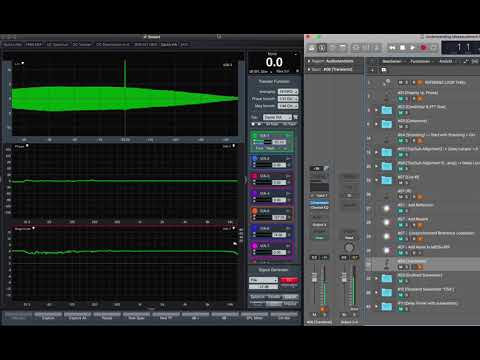Open the Ansicht menu in tracks area
Viewport: 480px width, 360px height.
click(x=446, y=61)
